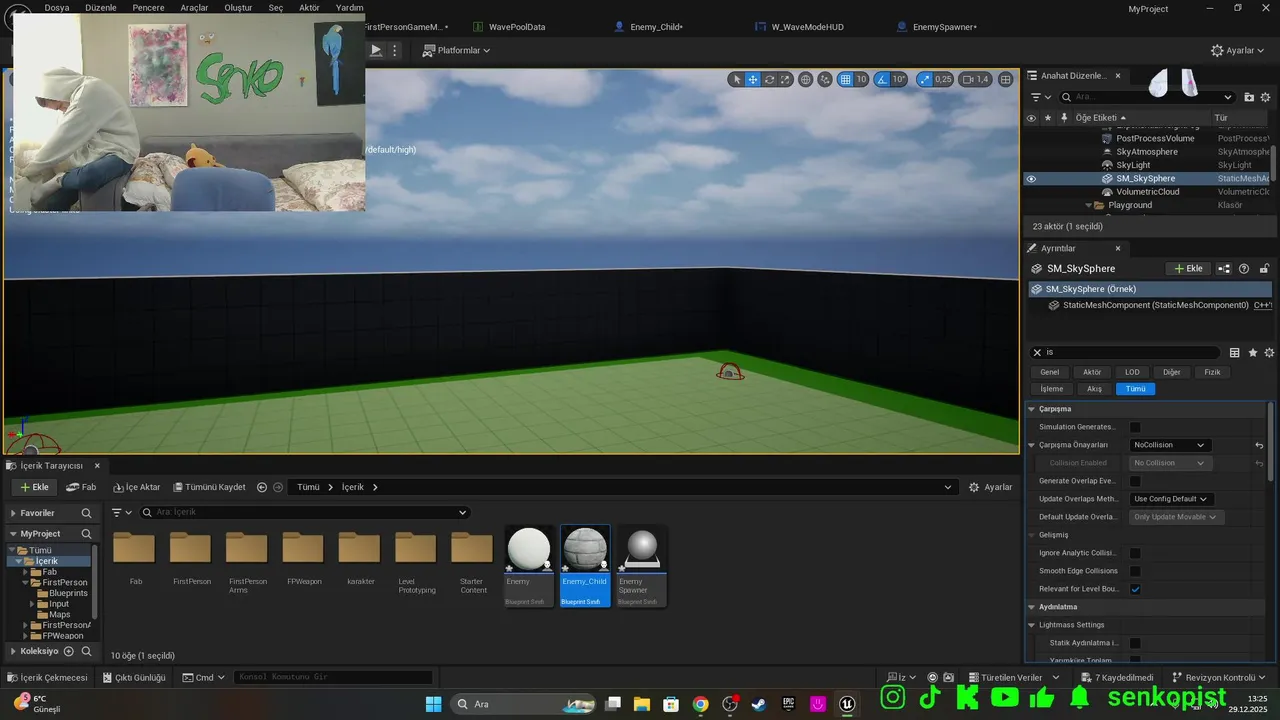Select the Enemy Spawner blueprint thumbnail

pos(641,566)
